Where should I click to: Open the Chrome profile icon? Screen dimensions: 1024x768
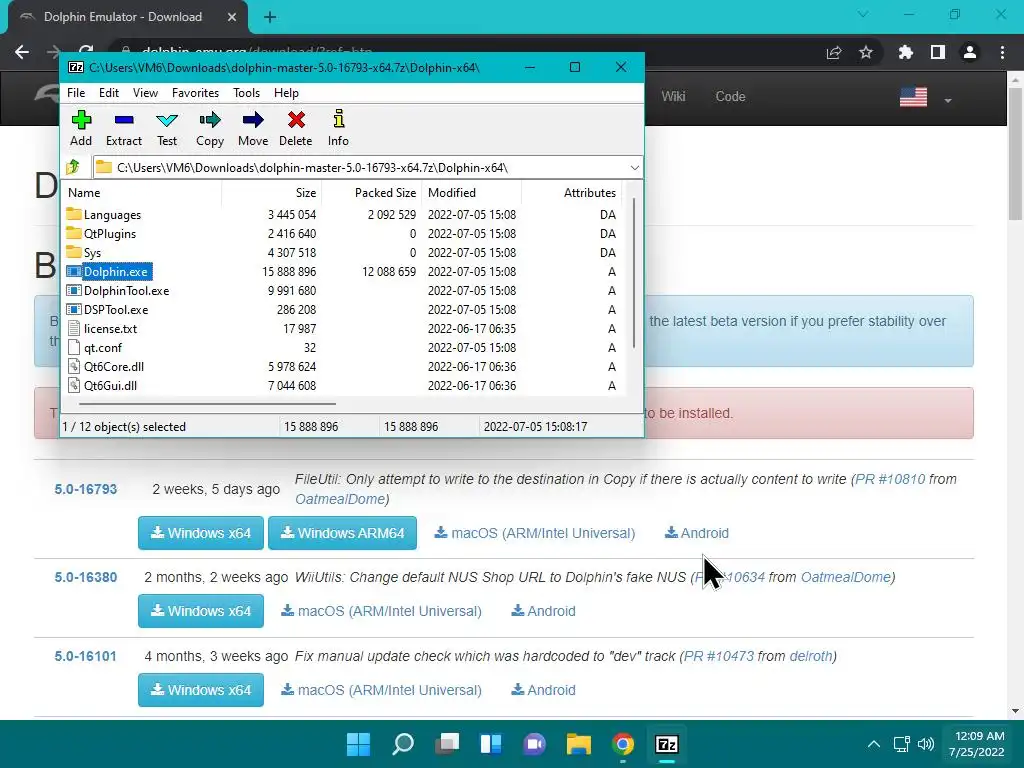pos(970,52)
